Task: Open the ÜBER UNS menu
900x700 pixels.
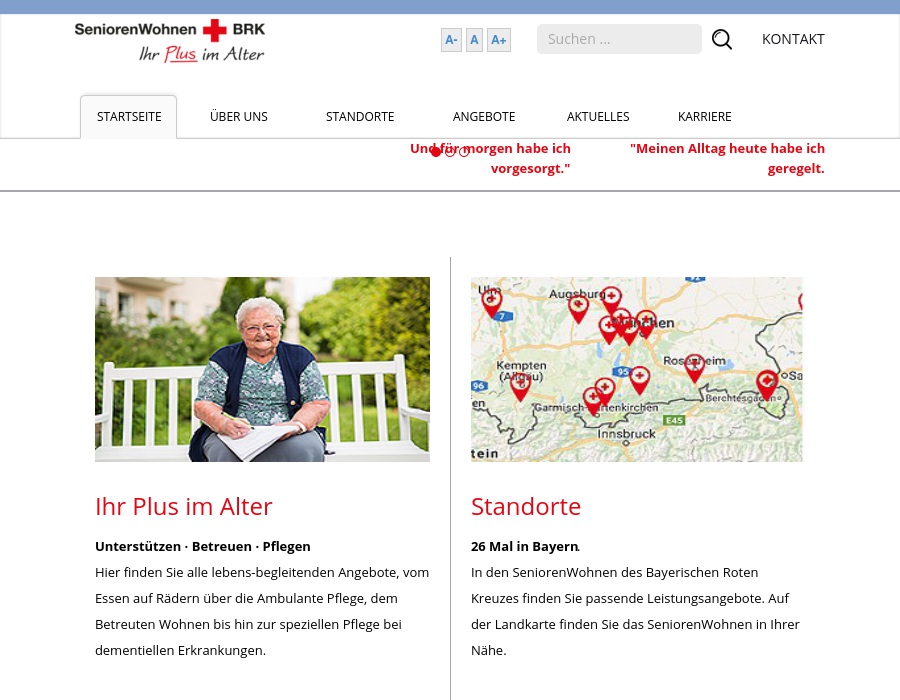Action: (x=238, y=116)
